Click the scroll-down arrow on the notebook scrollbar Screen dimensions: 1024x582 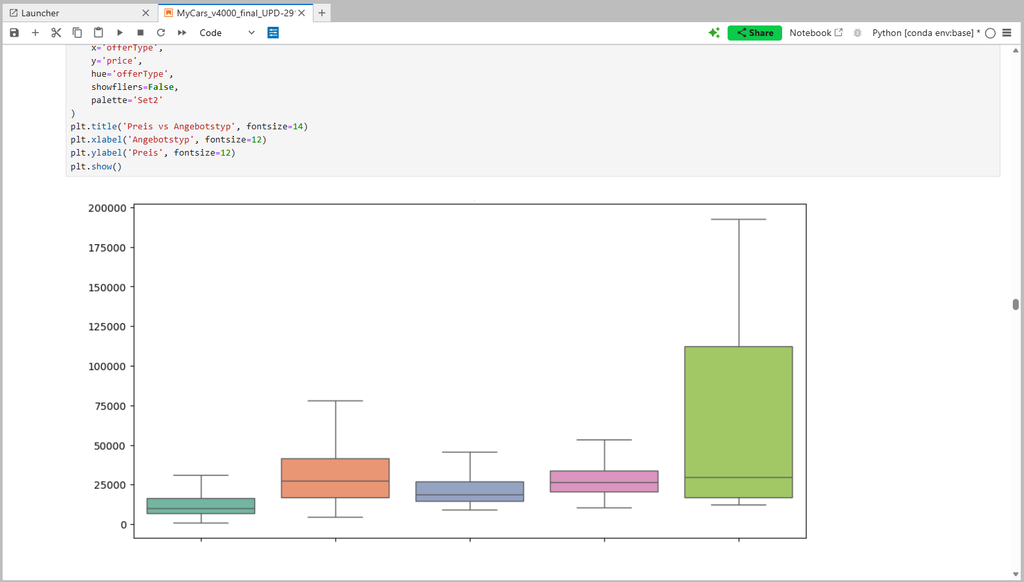tap(1016, 574)
